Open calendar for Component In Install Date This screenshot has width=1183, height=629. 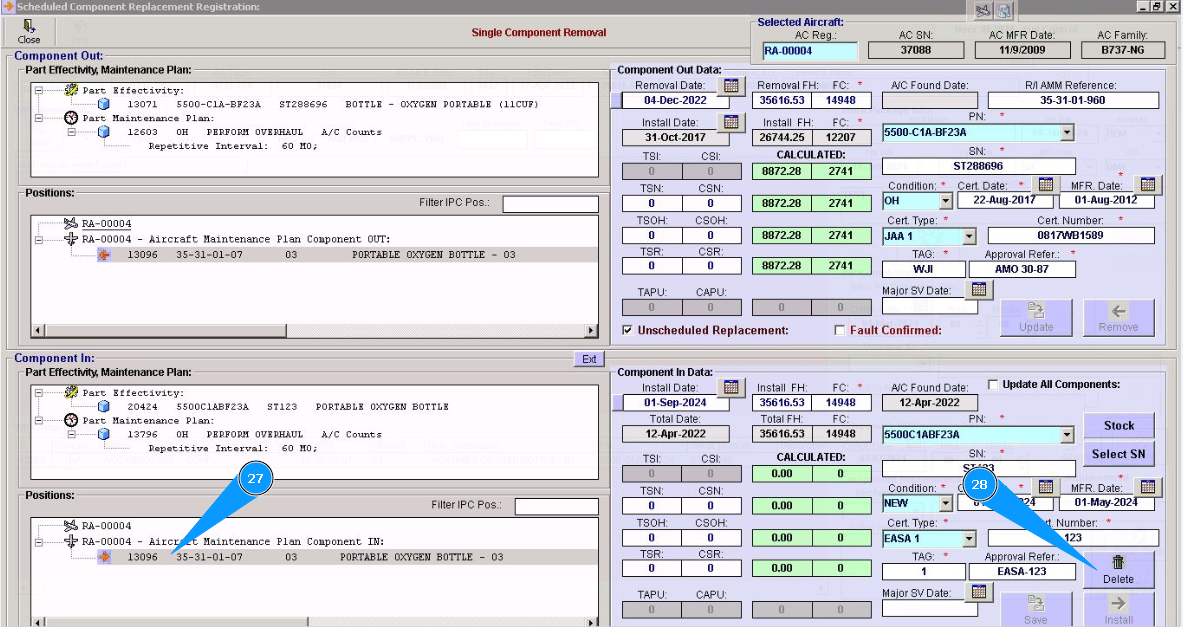point(731,387)
